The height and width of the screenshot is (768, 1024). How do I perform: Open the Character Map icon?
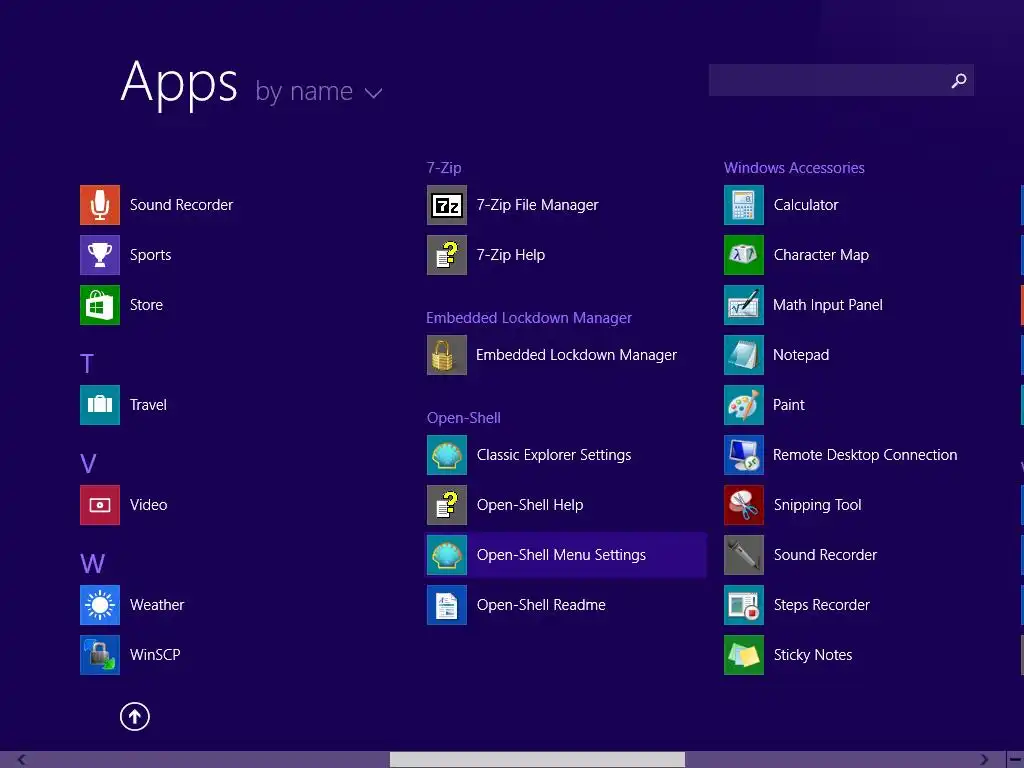(744, 255)
